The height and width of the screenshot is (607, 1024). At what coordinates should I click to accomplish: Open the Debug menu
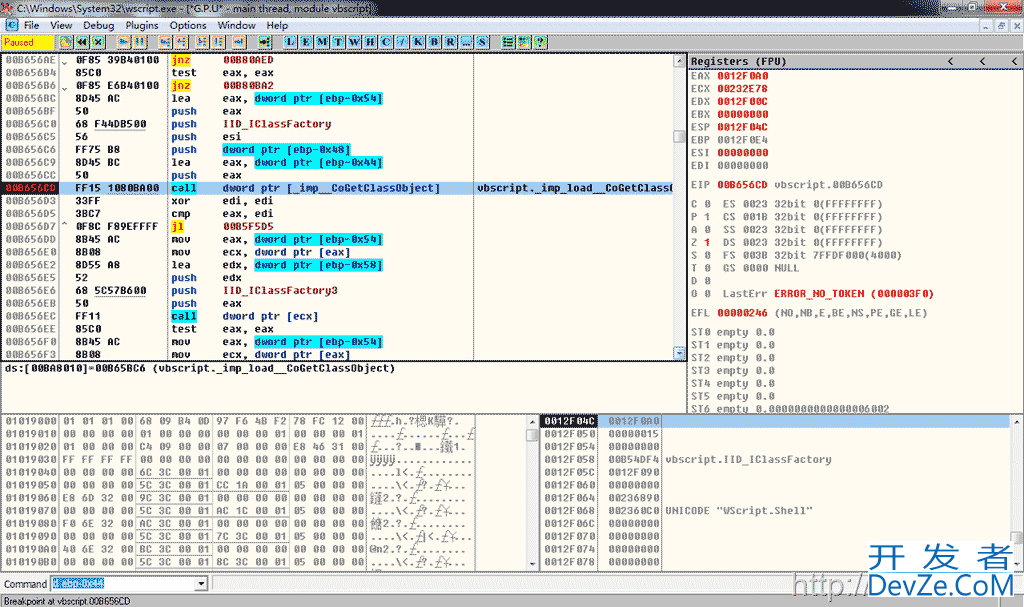(99, 25)
